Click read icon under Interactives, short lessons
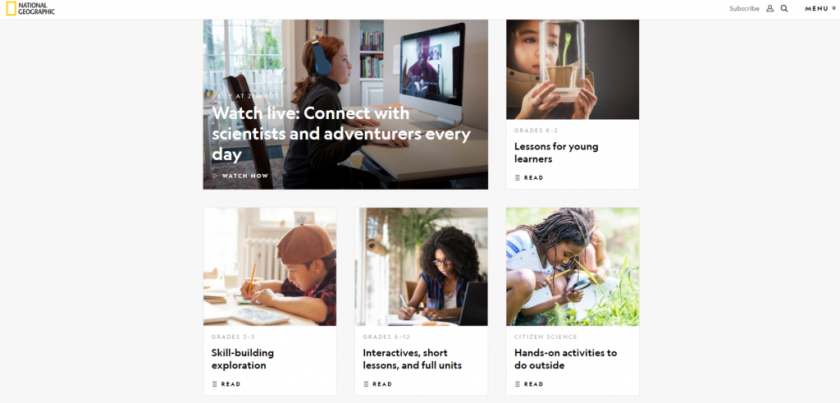The height and width of the screenshot is (403, 840). [366, 384]
